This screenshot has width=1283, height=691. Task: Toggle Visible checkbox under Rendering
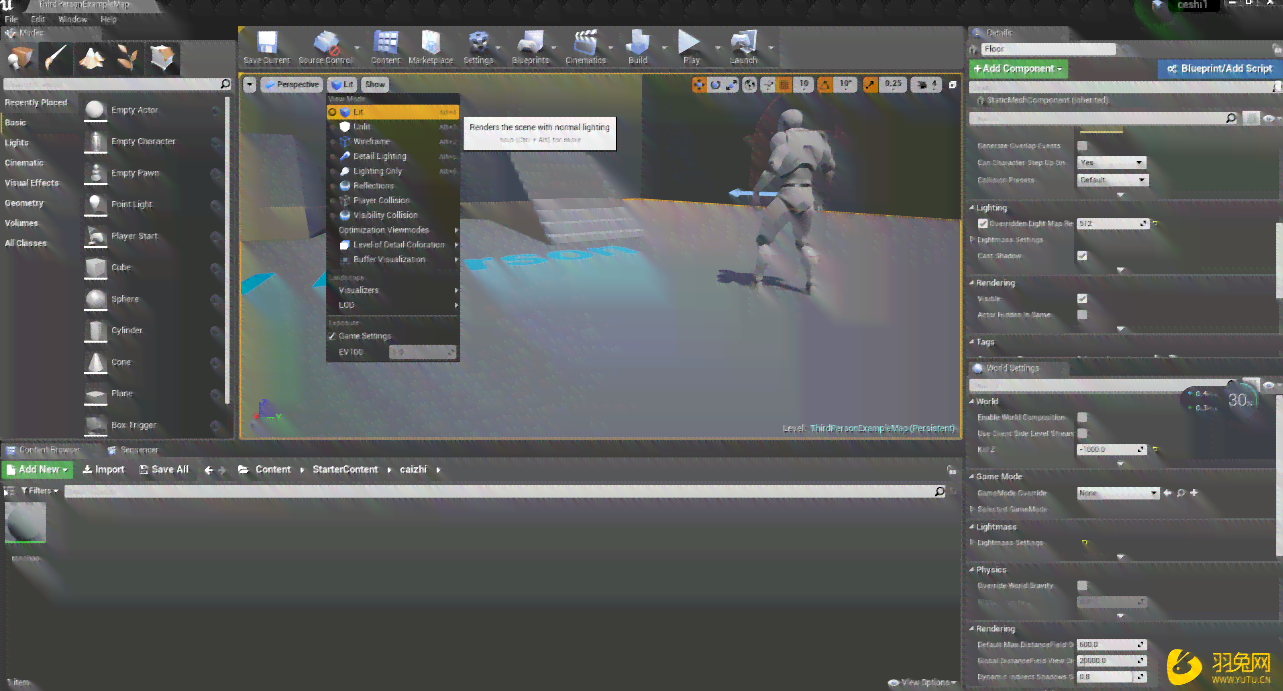1082,298
